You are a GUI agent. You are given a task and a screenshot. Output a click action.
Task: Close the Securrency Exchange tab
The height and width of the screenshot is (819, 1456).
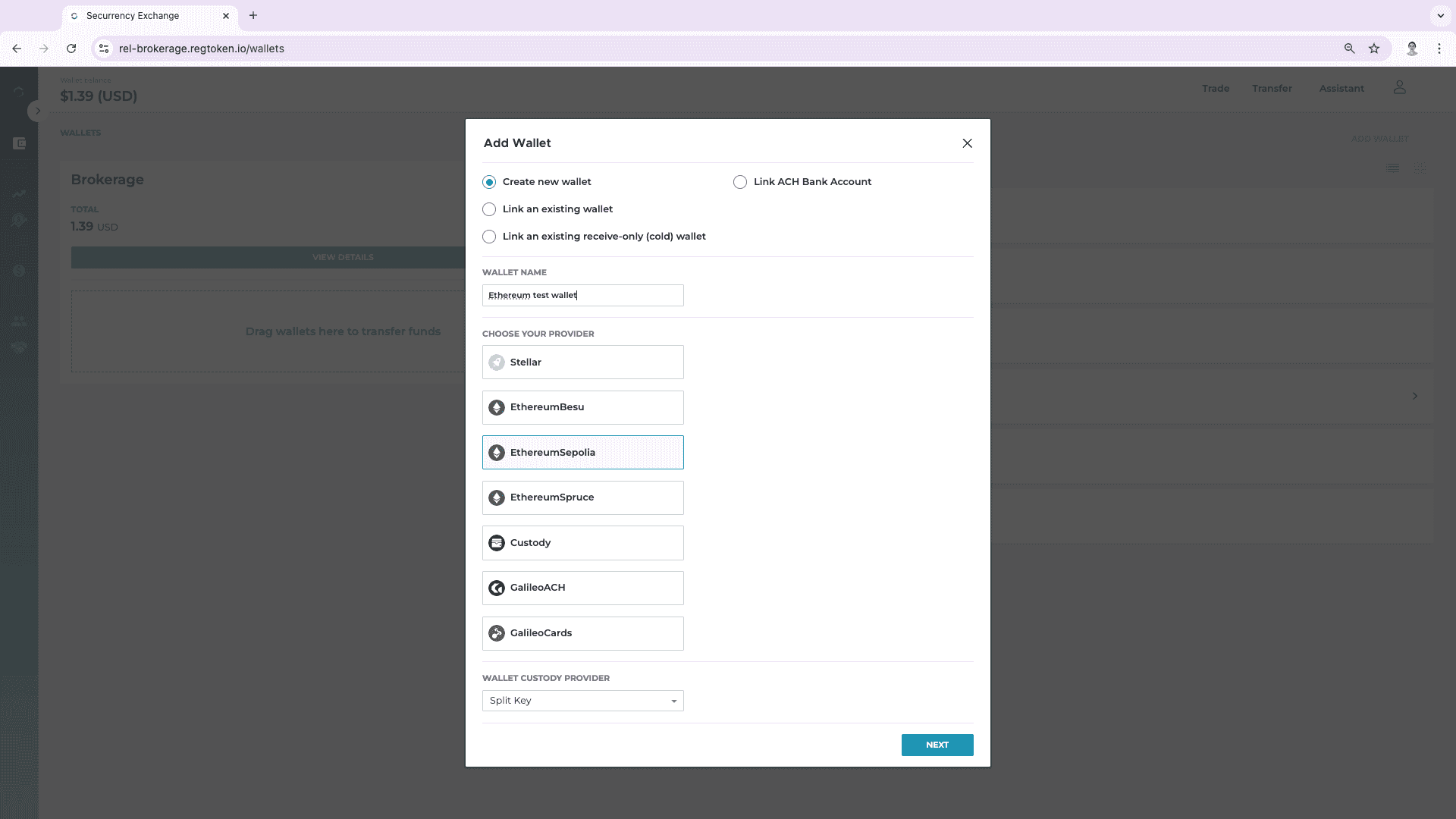click(226, 15)
